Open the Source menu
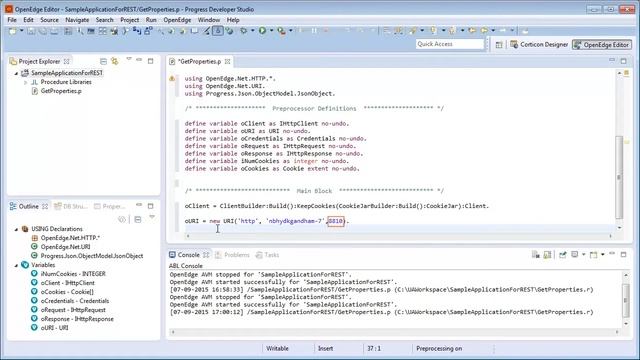Image resolution: width=640 pixels, height=360 pixels. 49,20
